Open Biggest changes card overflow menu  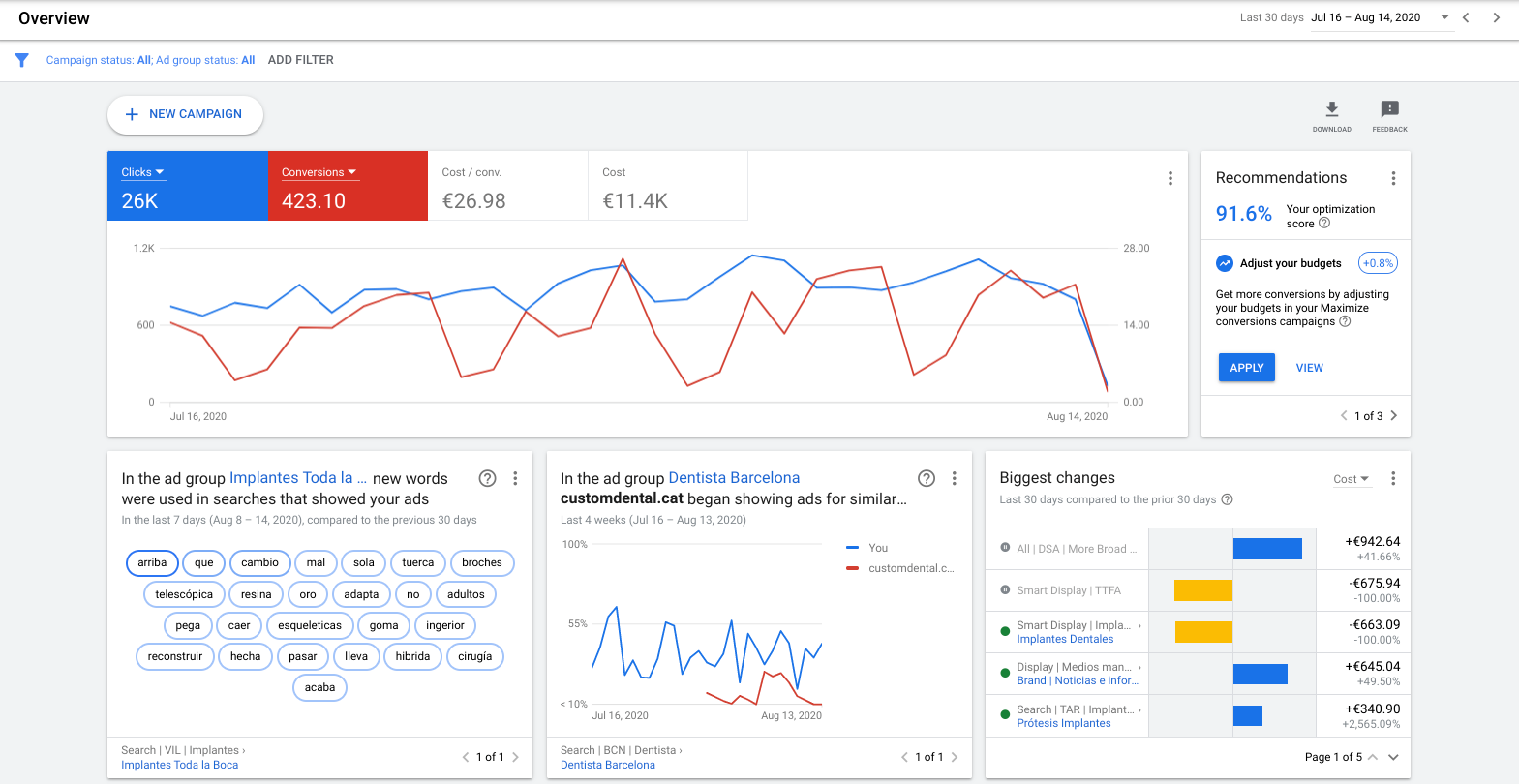coord(1393,478)
